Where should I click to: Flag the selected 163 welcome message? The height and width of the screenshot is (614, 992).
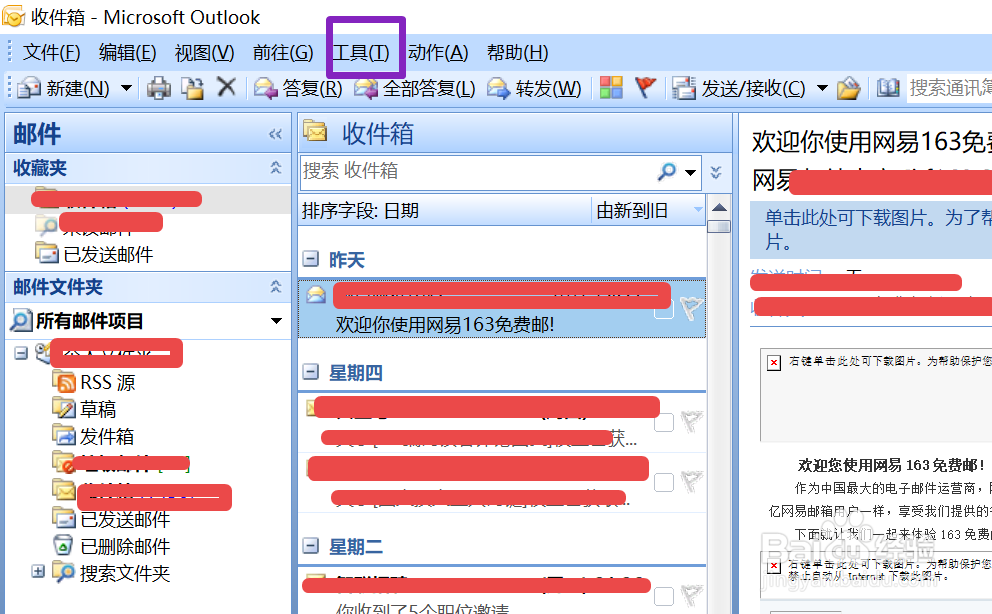pyautogui.click(x=691, y=308)
